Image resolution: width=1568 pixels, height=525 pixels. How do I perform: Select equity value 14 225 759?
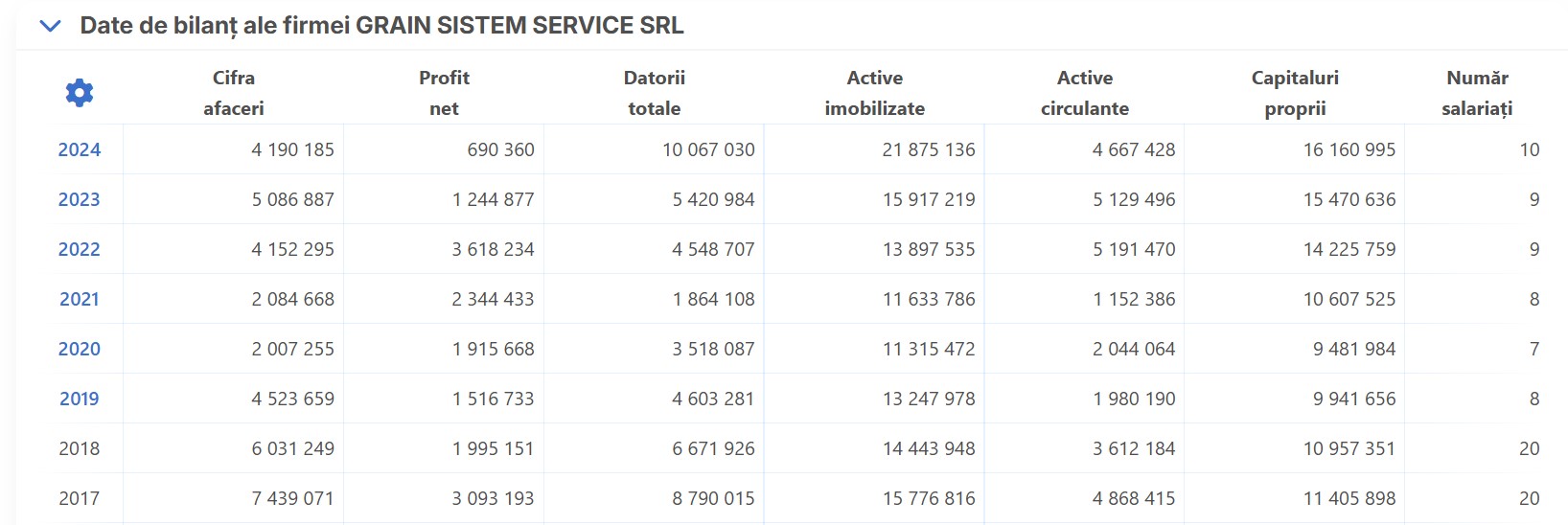[x=1349, y=249]
